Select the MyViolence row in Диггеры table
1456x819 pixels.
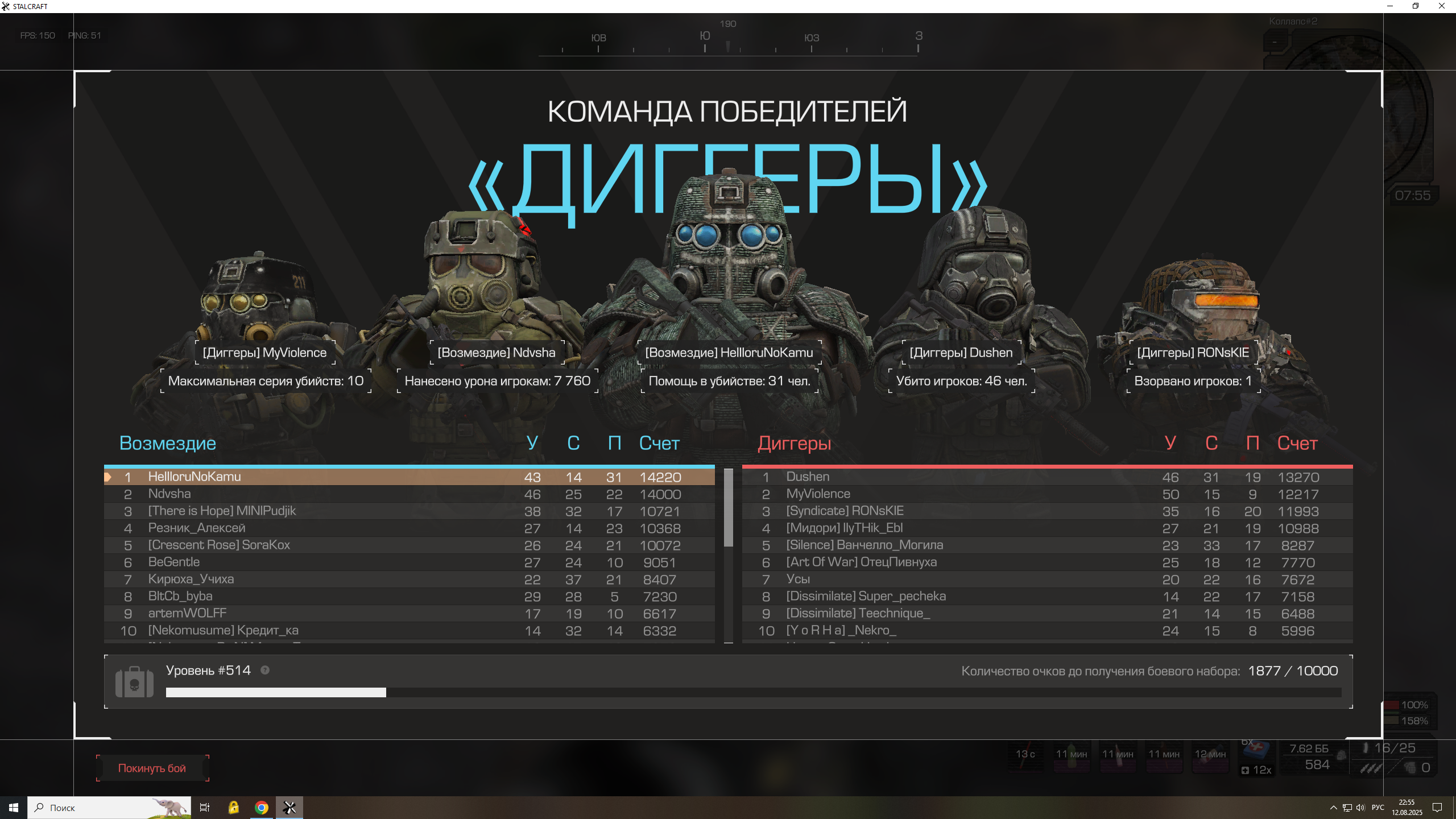1047,494
